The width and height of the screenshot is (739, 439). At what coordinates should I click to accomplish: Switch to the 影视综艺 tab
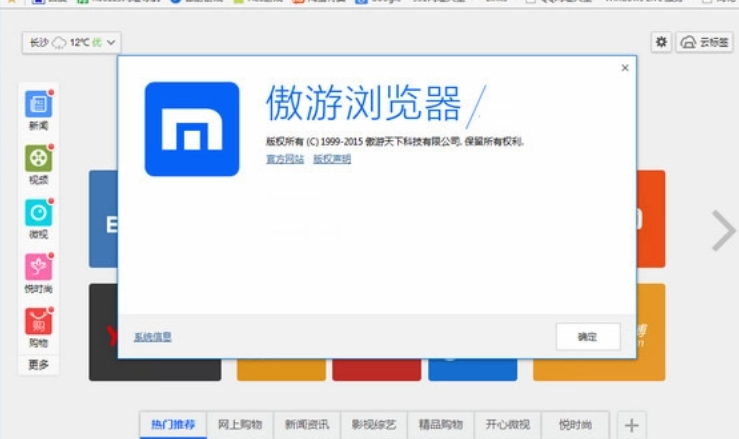click(x=373, y=425)
